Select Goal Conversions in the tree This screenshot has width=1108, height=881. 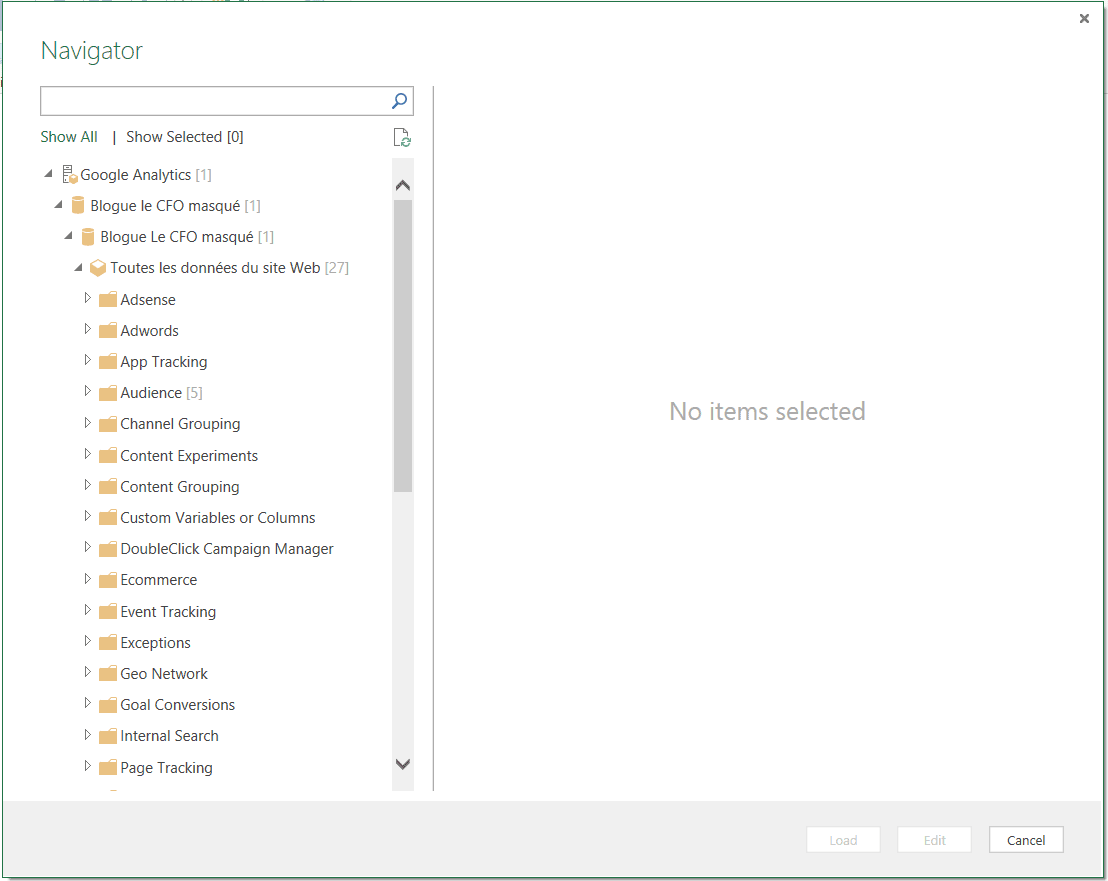coord(177,705)
